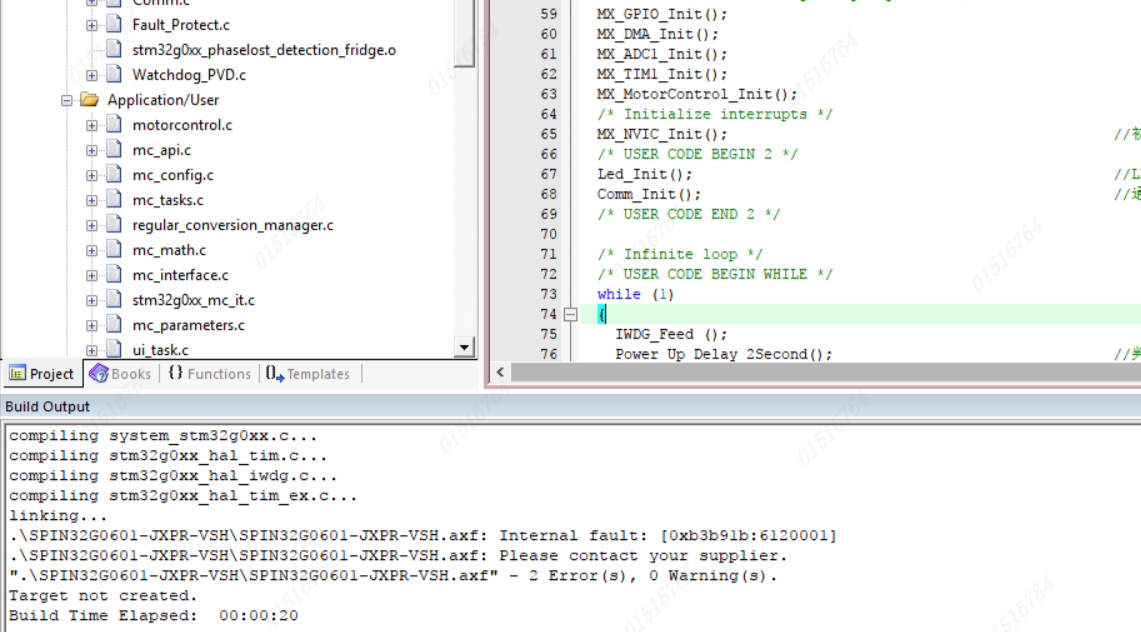The height and width of the screenshot is (632, 1141).
Task: Select regular_conversion_manager.c in project tree
Action: (232, 225)
